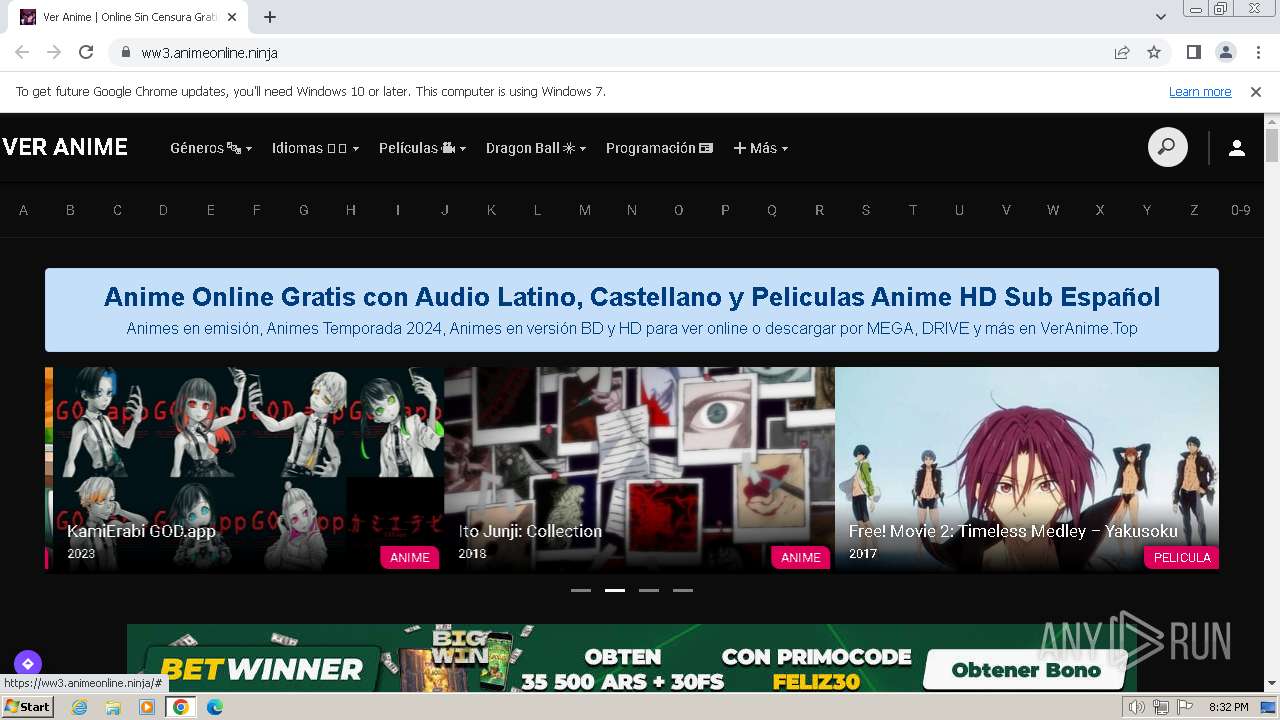
Task: Open the tab search chevron
Action: pyautogui.click(x=1161, y=17)
